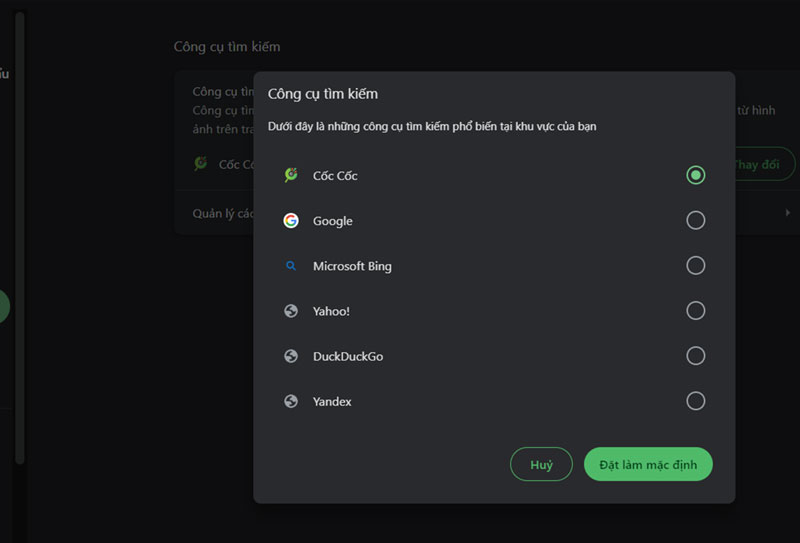800x543 pixels.
Task: Choose the Yandex radio button
Action: coord(696,401)
